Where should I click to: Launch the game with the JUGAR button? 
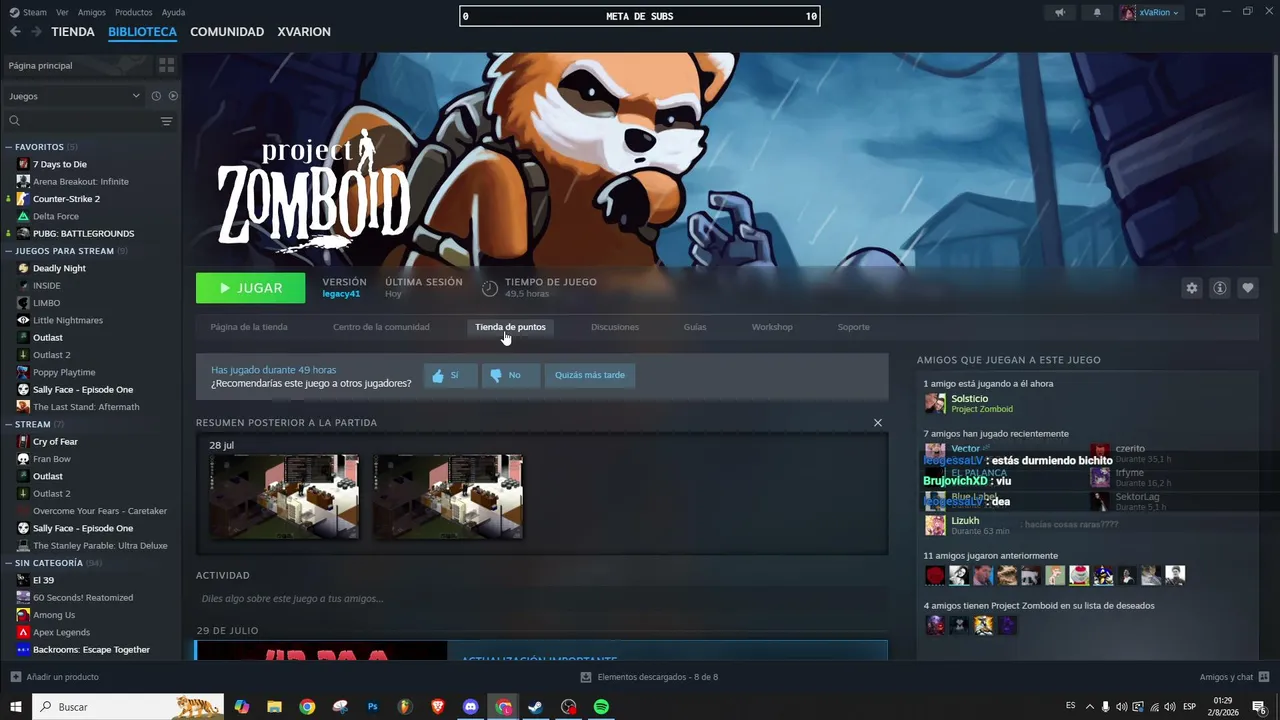[251, 288]
